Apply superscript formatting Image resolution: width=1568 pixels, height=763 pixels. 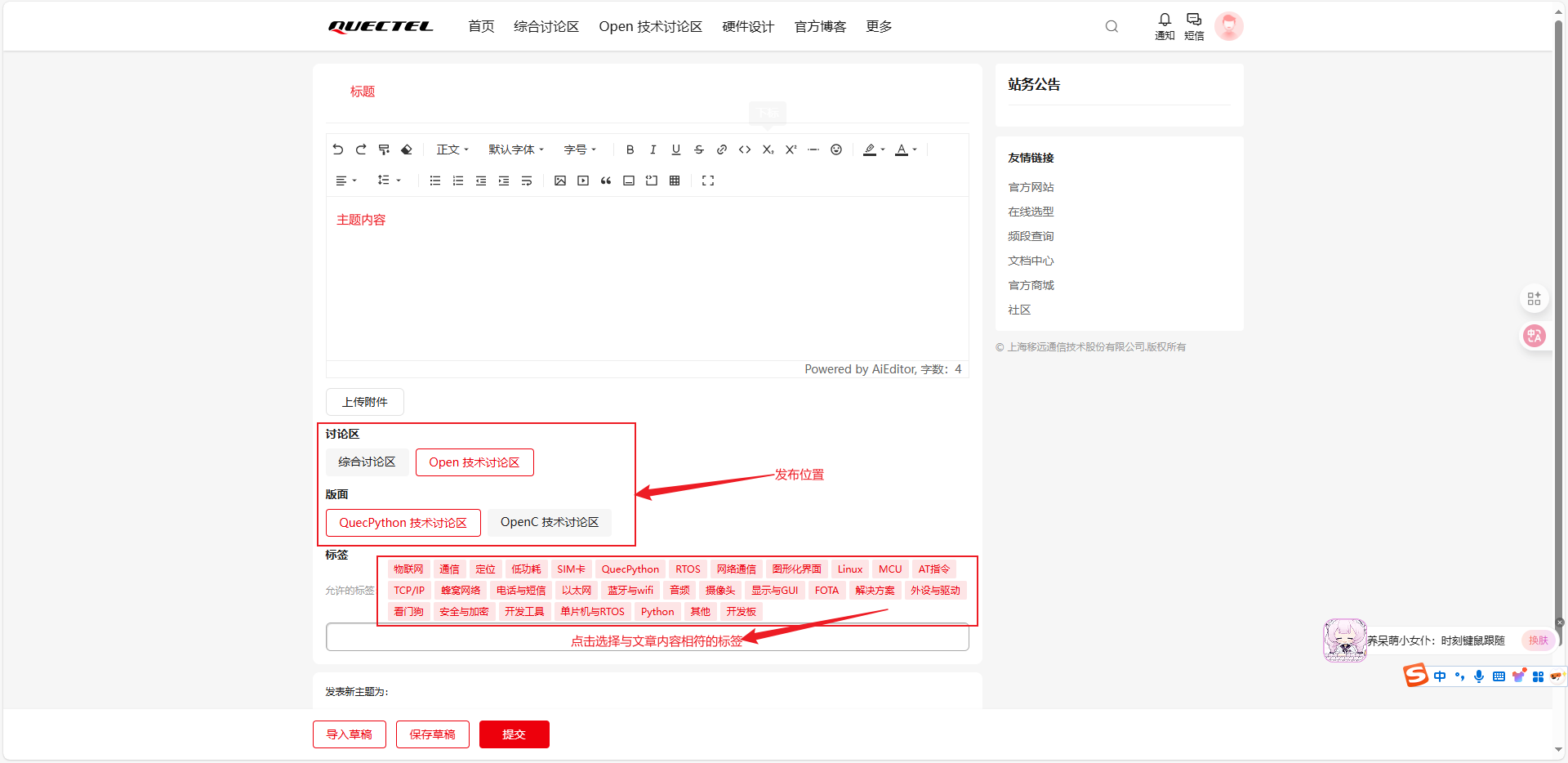791,149
